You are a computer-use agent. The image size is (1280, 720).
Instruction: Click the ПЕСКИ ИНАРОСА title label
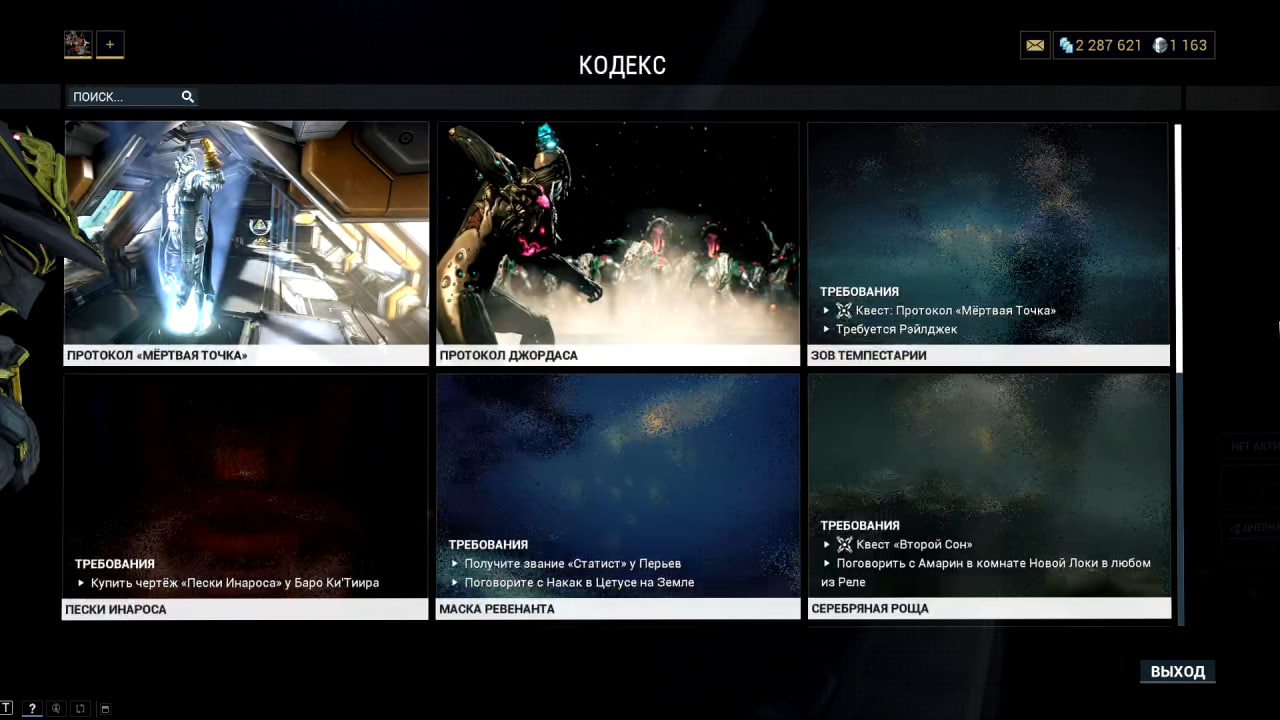pos(116,609)
